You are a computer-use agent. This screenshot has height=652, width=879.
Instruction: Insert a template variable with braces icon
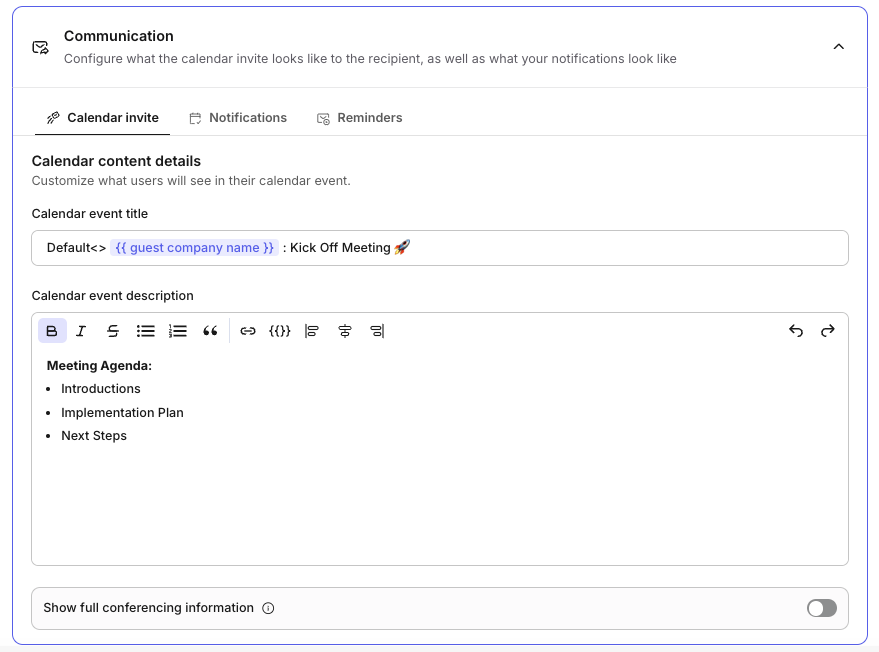[x=280, y=331]
